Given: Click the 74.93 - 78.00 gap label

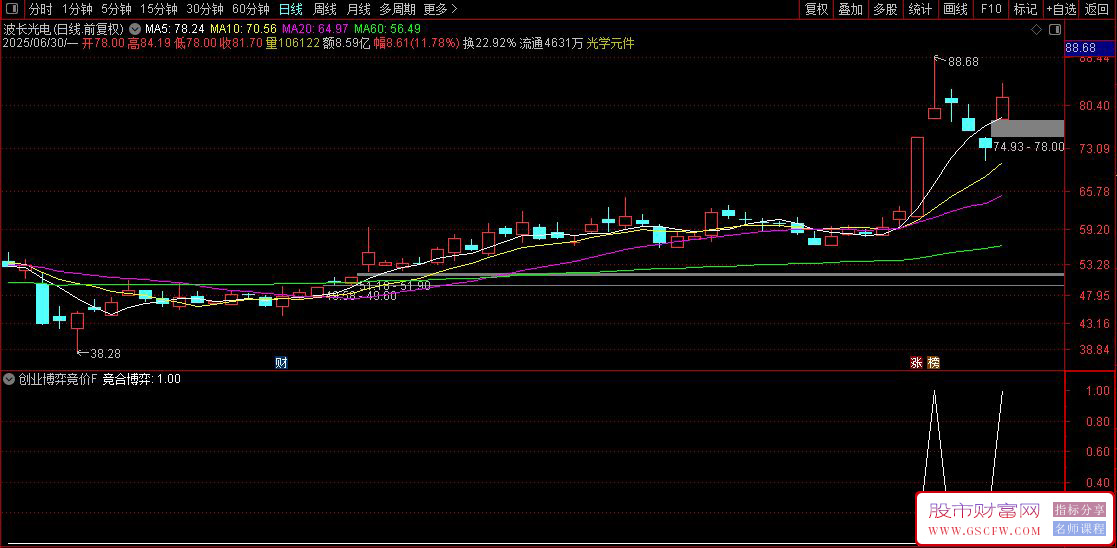Looking at the screenshot, I should click(1029, 146).
